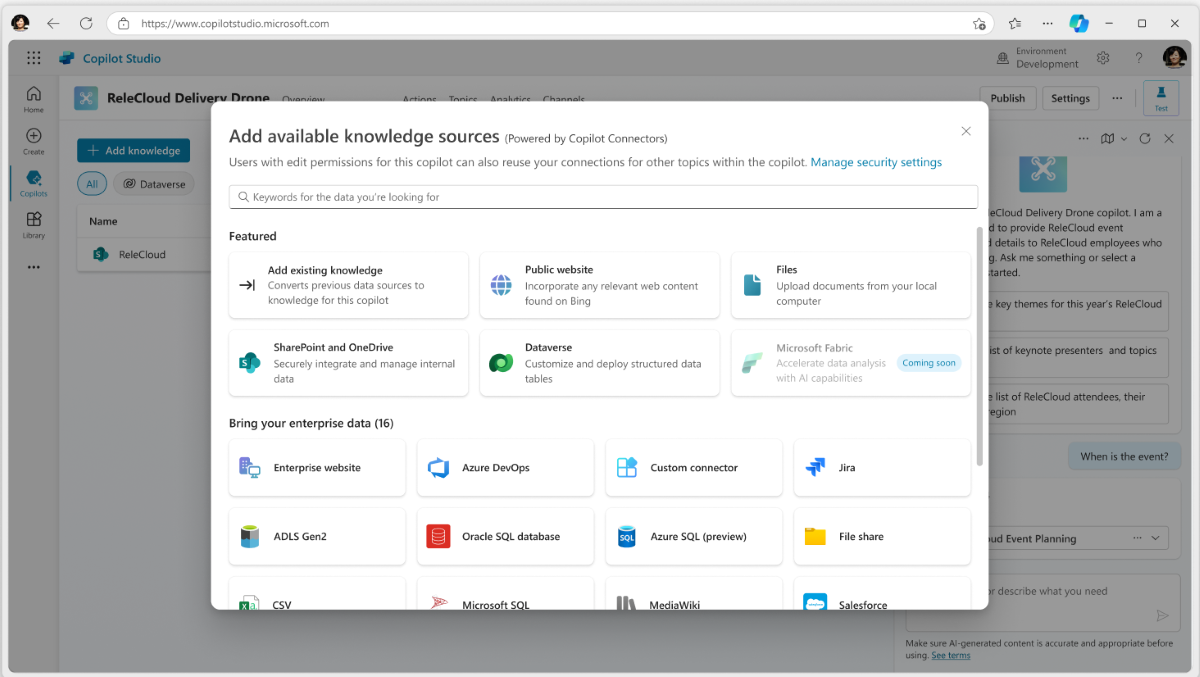Select the Azure DevOps connector
Viewport: 1200px width, 677px height.
[x=505, y=467]
